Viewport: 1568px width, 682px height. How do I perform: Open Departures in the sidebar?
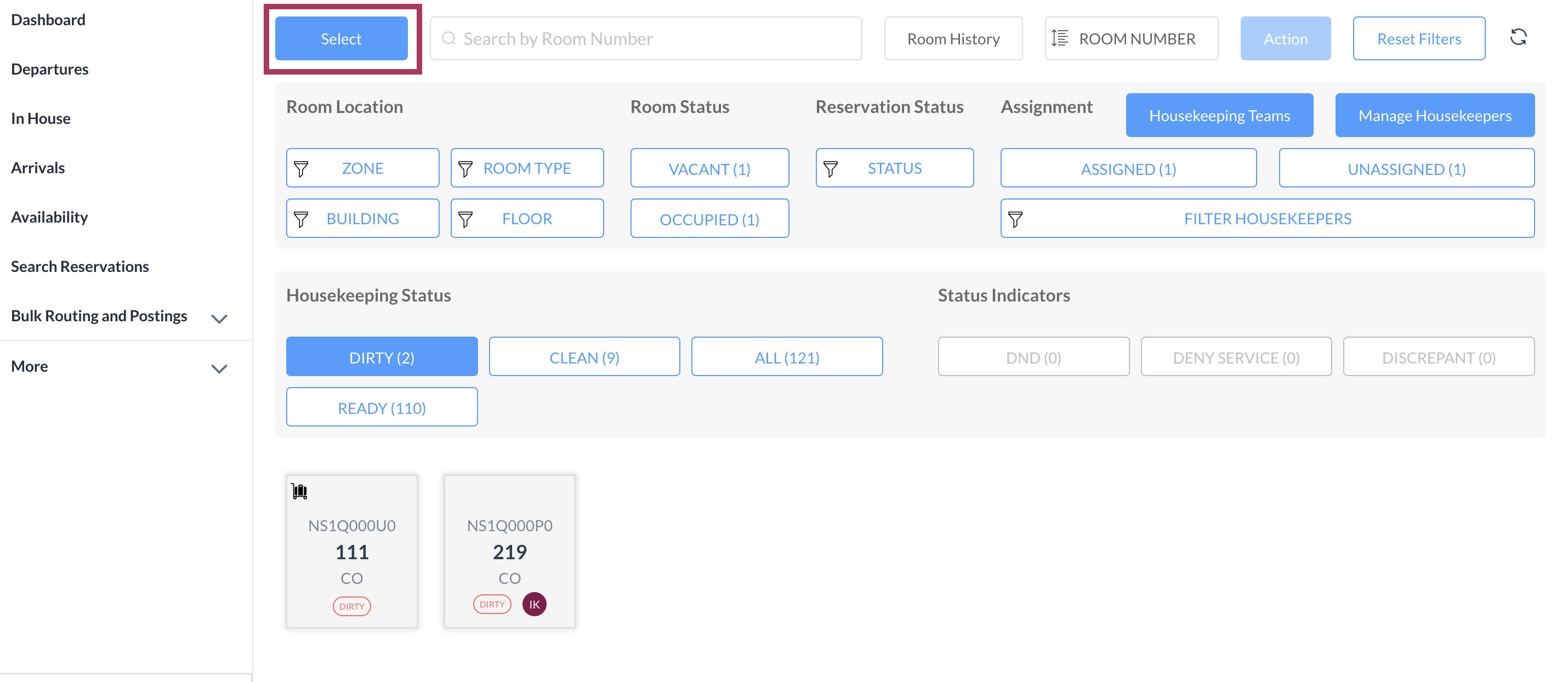(50, 69)
